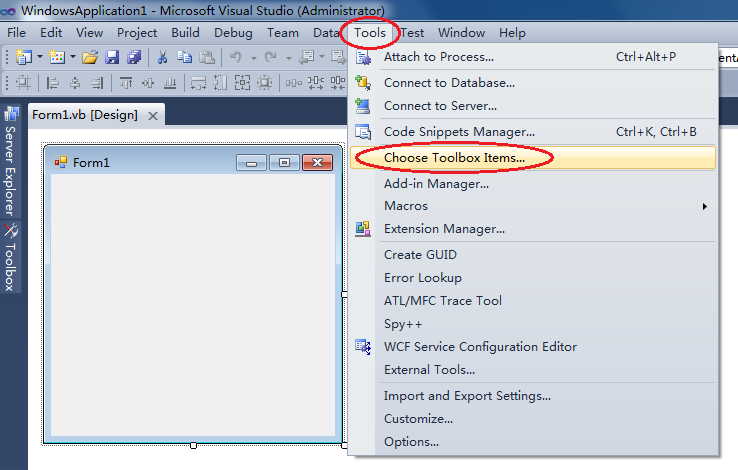738x470 pixels.
Task: Click the Align Lefts layout icon
Action: pyautogui.click(x=52, y=83)
